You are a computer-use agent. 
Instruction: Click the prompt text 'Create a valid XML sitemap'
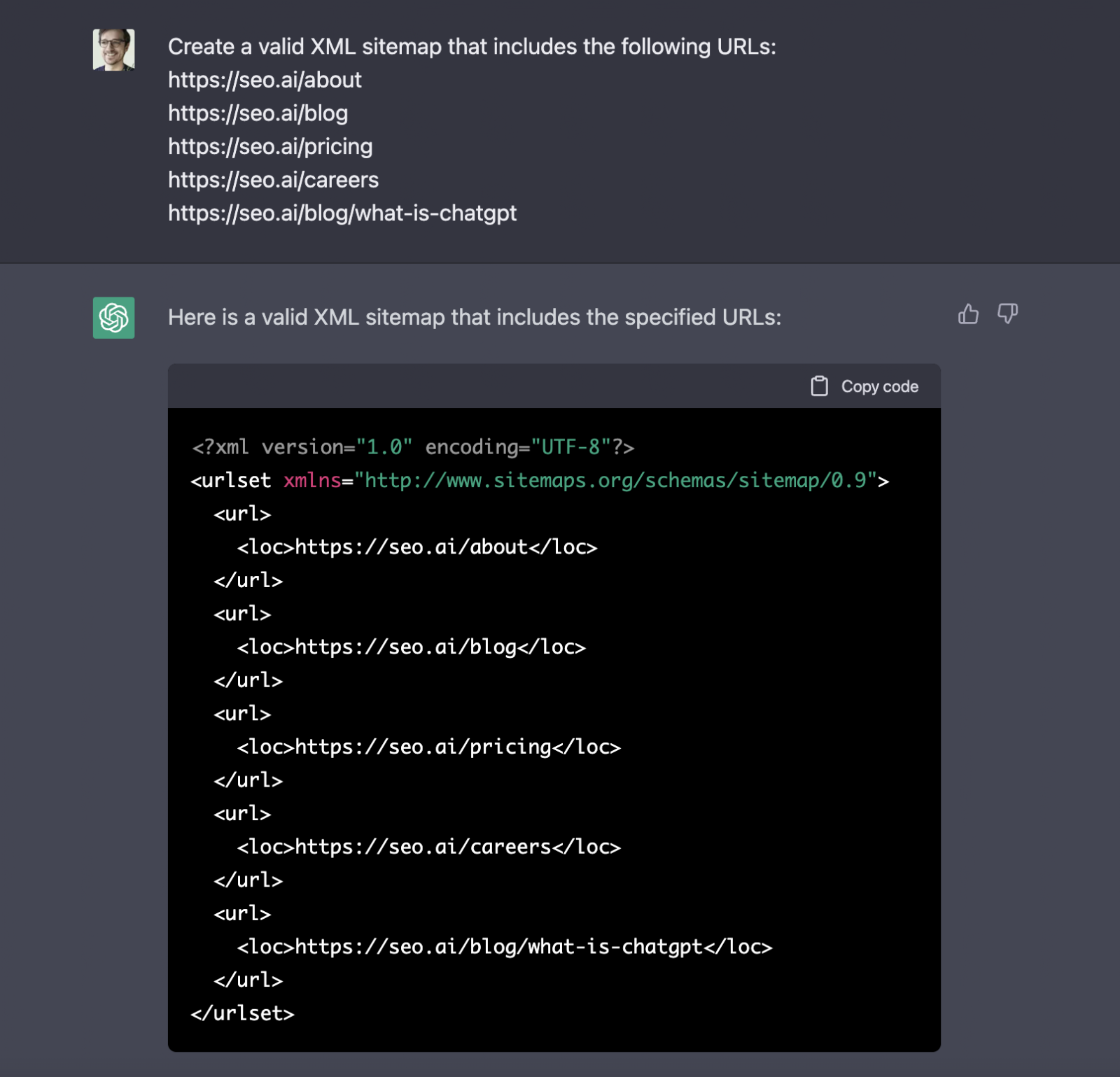[304, 47]
